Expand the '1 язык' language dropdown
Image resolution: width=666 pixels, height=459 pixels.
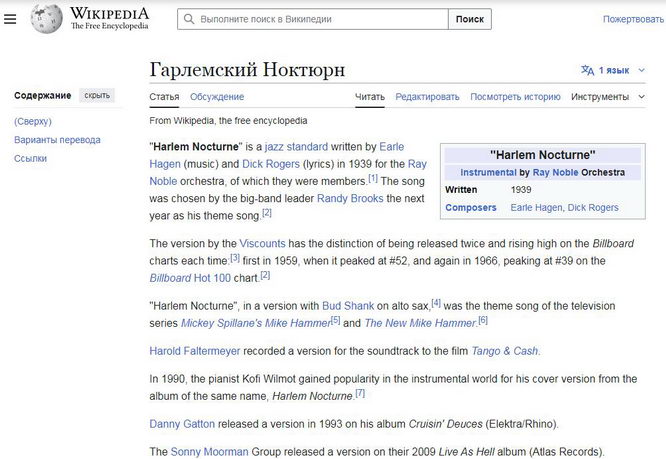[614, 70]
